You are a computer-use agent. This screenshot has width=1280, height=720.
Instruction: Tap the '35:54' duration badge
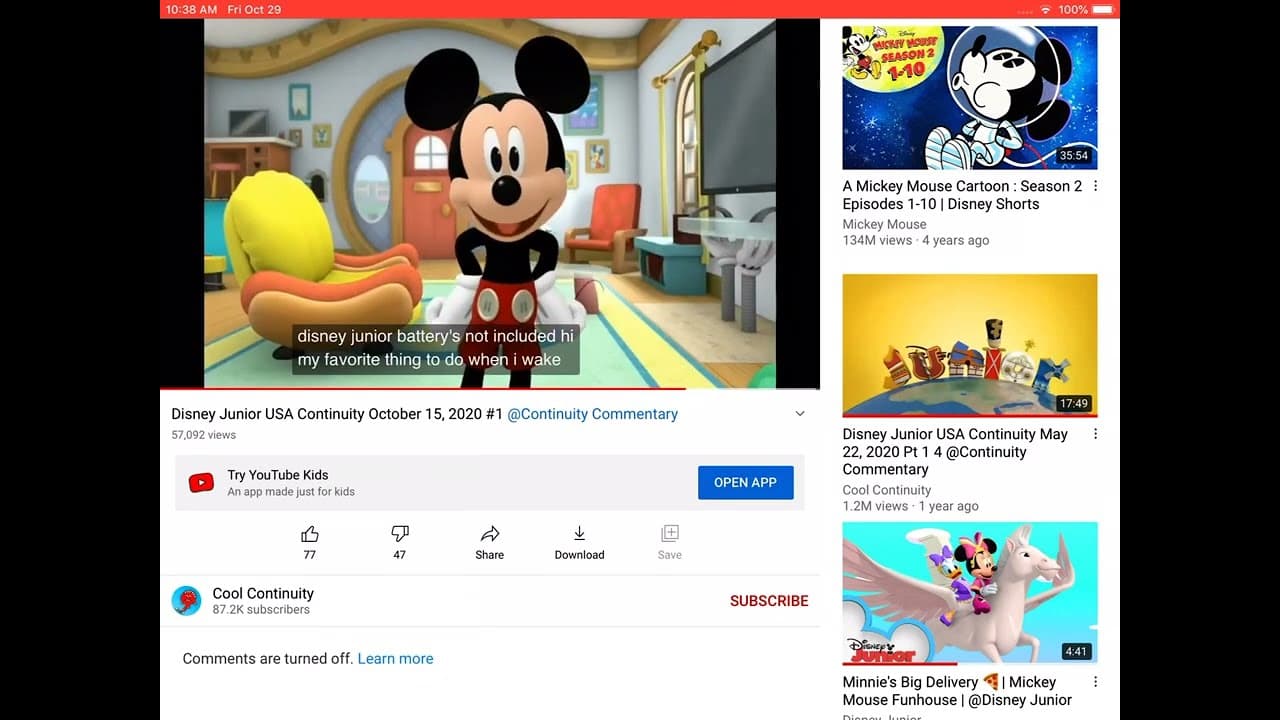pos(1074,156)
